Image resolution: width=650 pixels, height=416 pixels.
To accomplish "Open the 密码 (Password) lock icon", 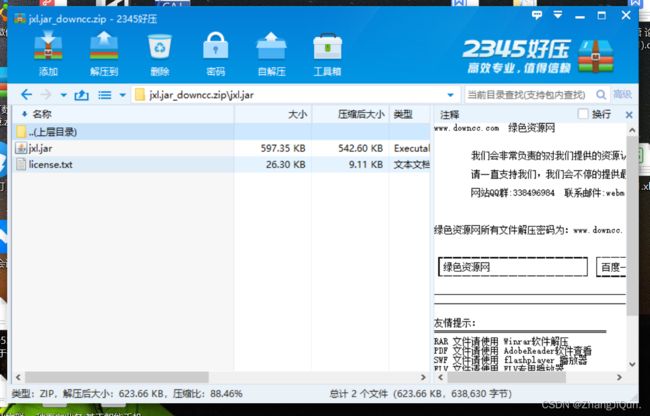I will pyautogui.click(x=216, y=53).
